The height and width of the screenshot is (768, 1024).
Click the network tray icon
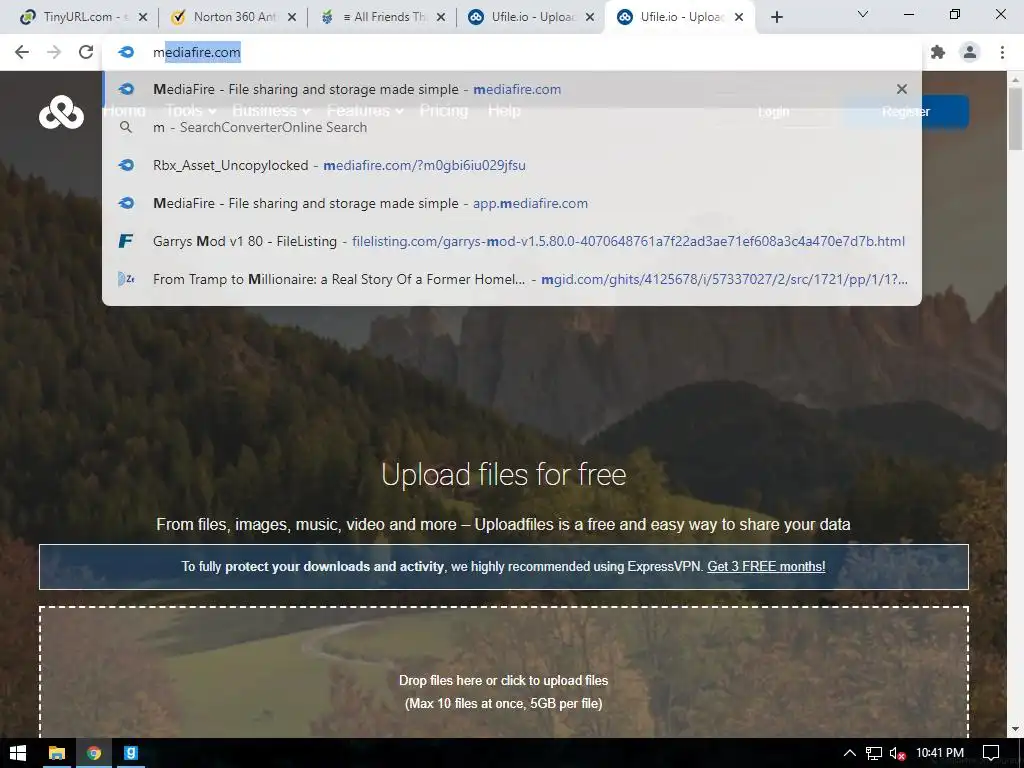click(873, 753)
